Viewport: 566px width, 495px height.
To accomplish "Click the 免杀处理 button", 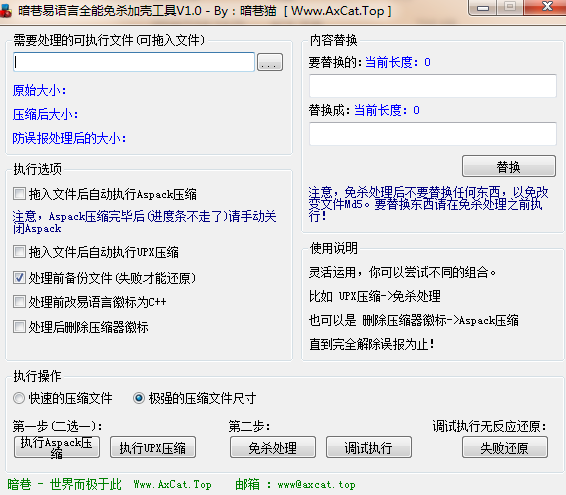I will click(x=273, y=447).
